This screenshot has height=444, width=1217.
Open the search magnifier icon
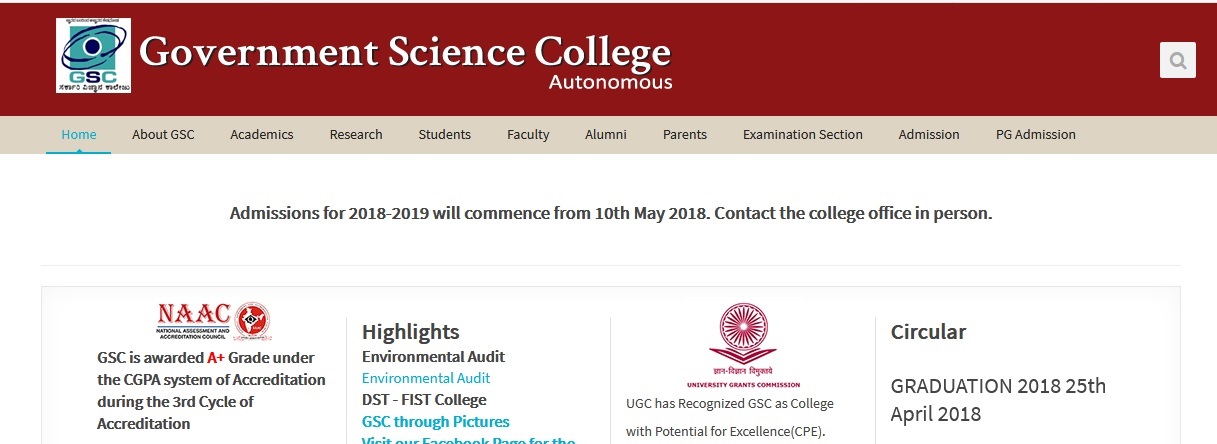(x=1177, y=60)
